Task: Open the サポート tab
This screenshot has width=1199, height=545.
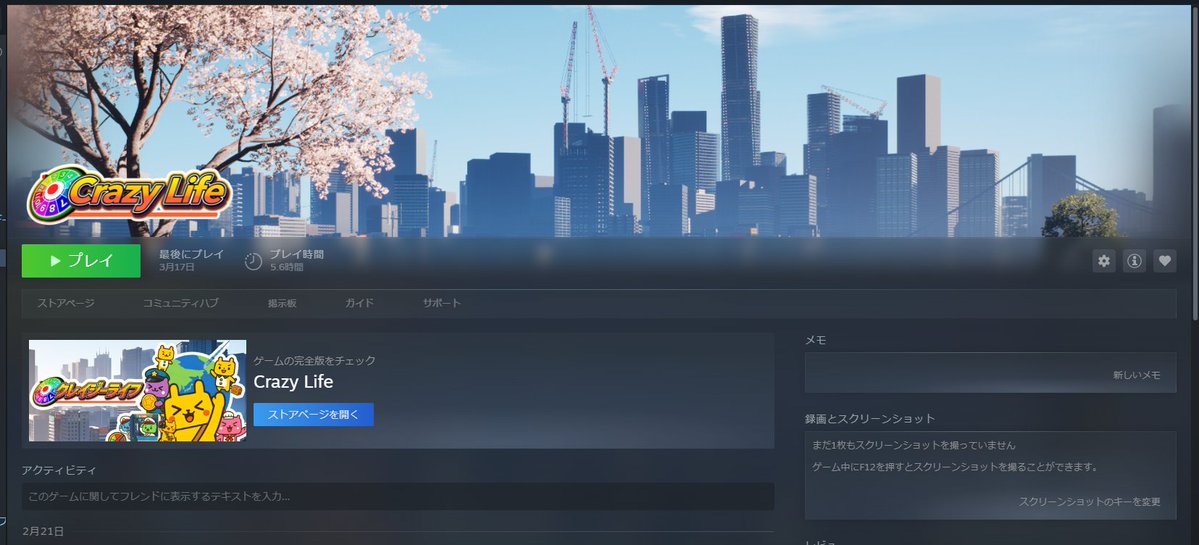Action: tap(442, 303)
